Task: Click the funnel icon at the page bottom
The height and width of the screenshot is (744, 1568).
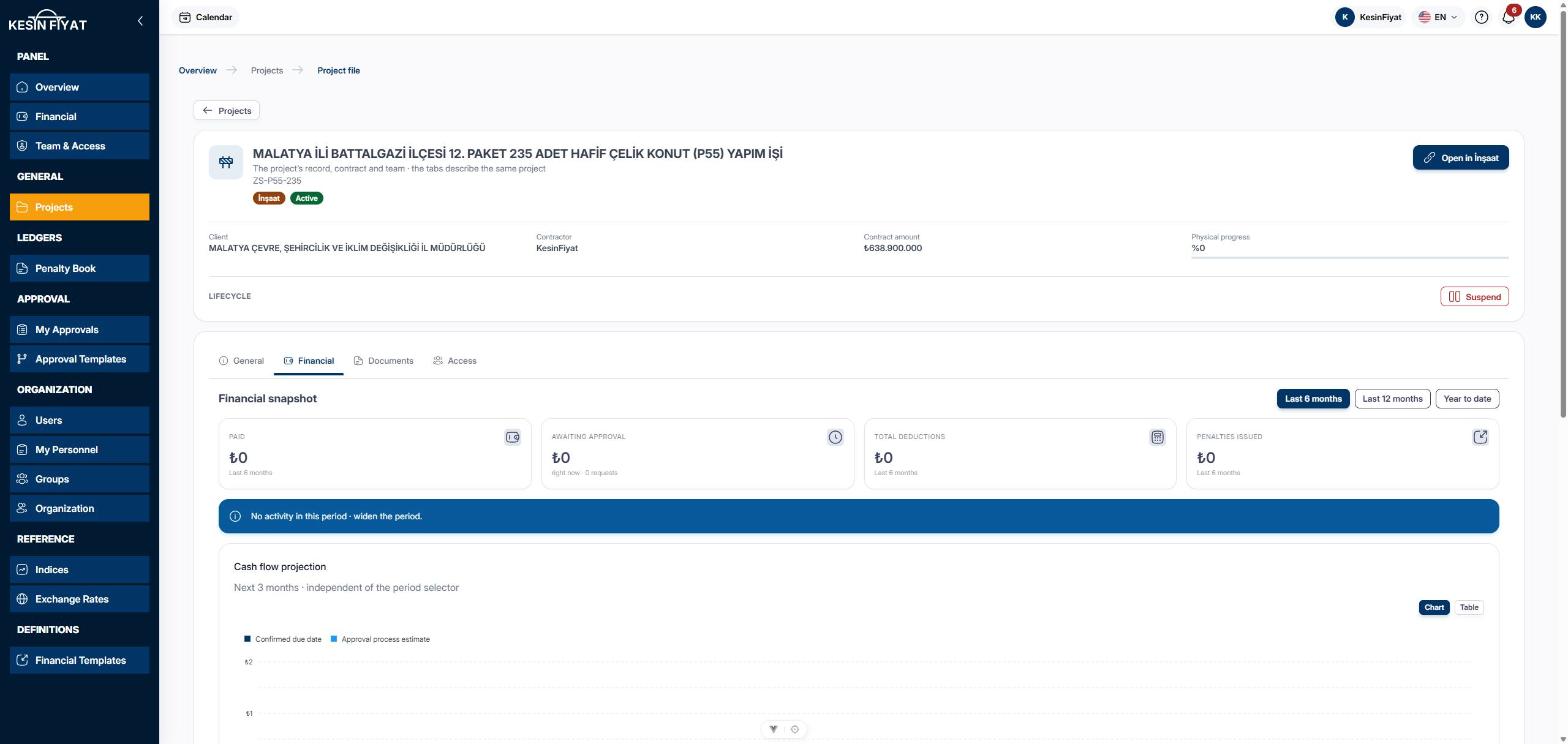Action: click(x=773, y=729)
